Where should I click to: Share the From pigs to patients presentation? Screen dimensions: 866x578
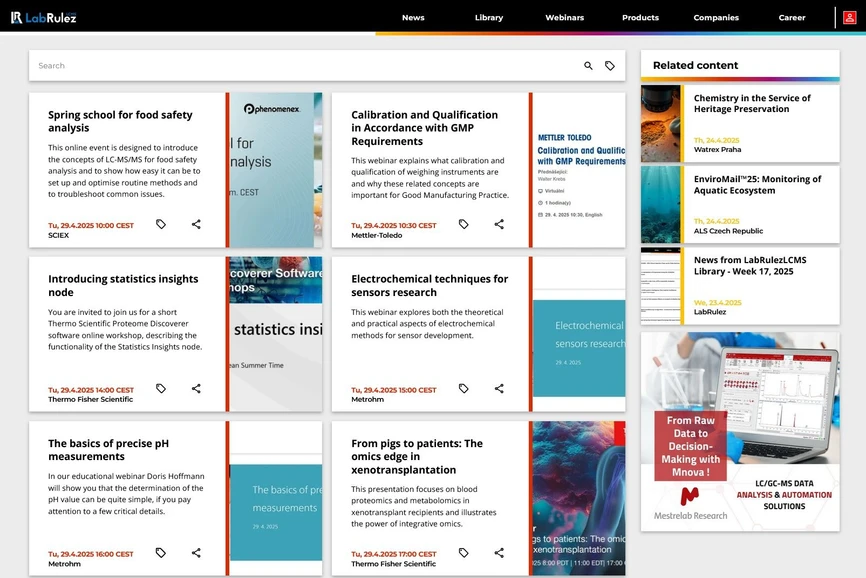pyautogui.click(x=499, y=552)
